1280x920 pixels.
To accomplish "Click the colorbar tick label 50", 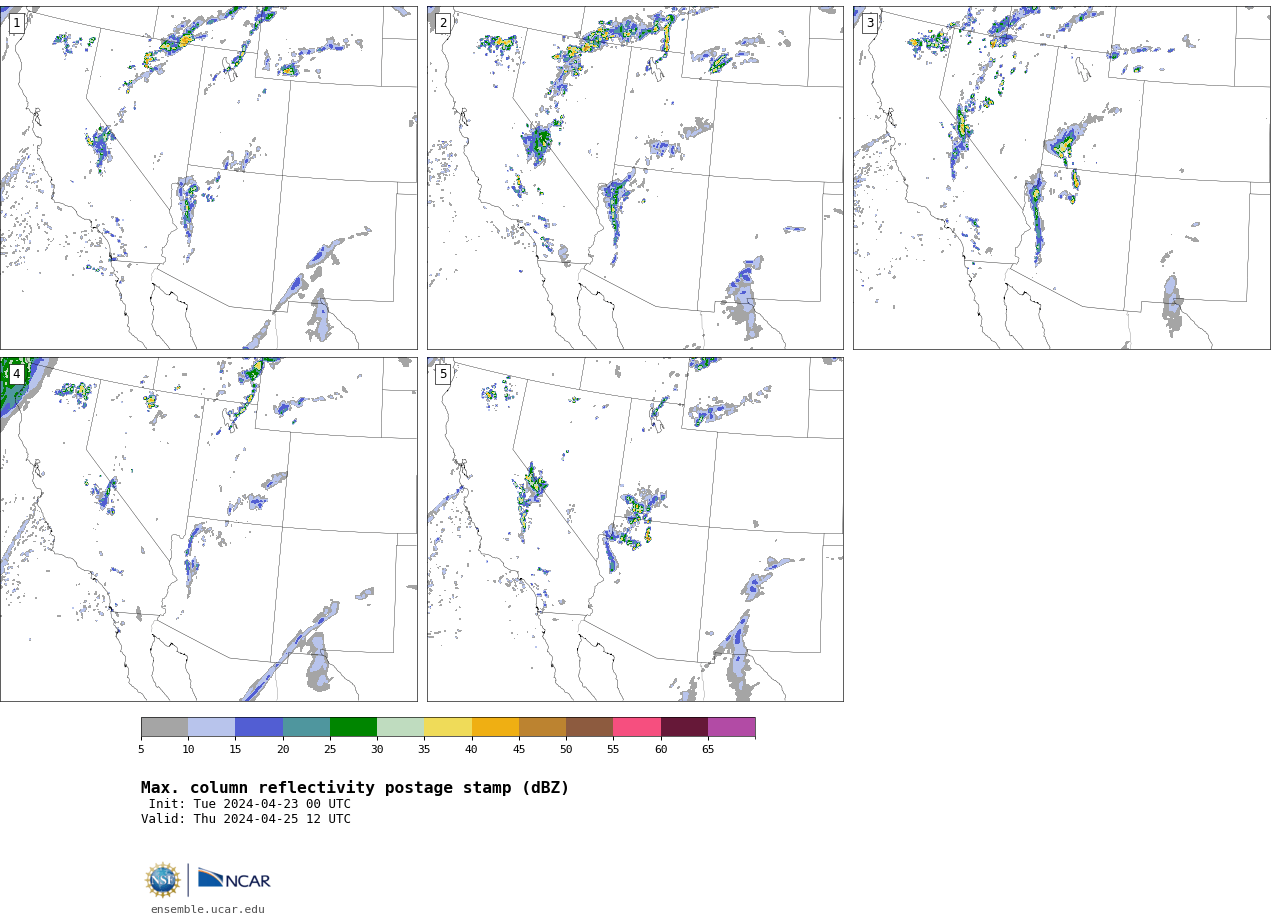I will point(566,749).
